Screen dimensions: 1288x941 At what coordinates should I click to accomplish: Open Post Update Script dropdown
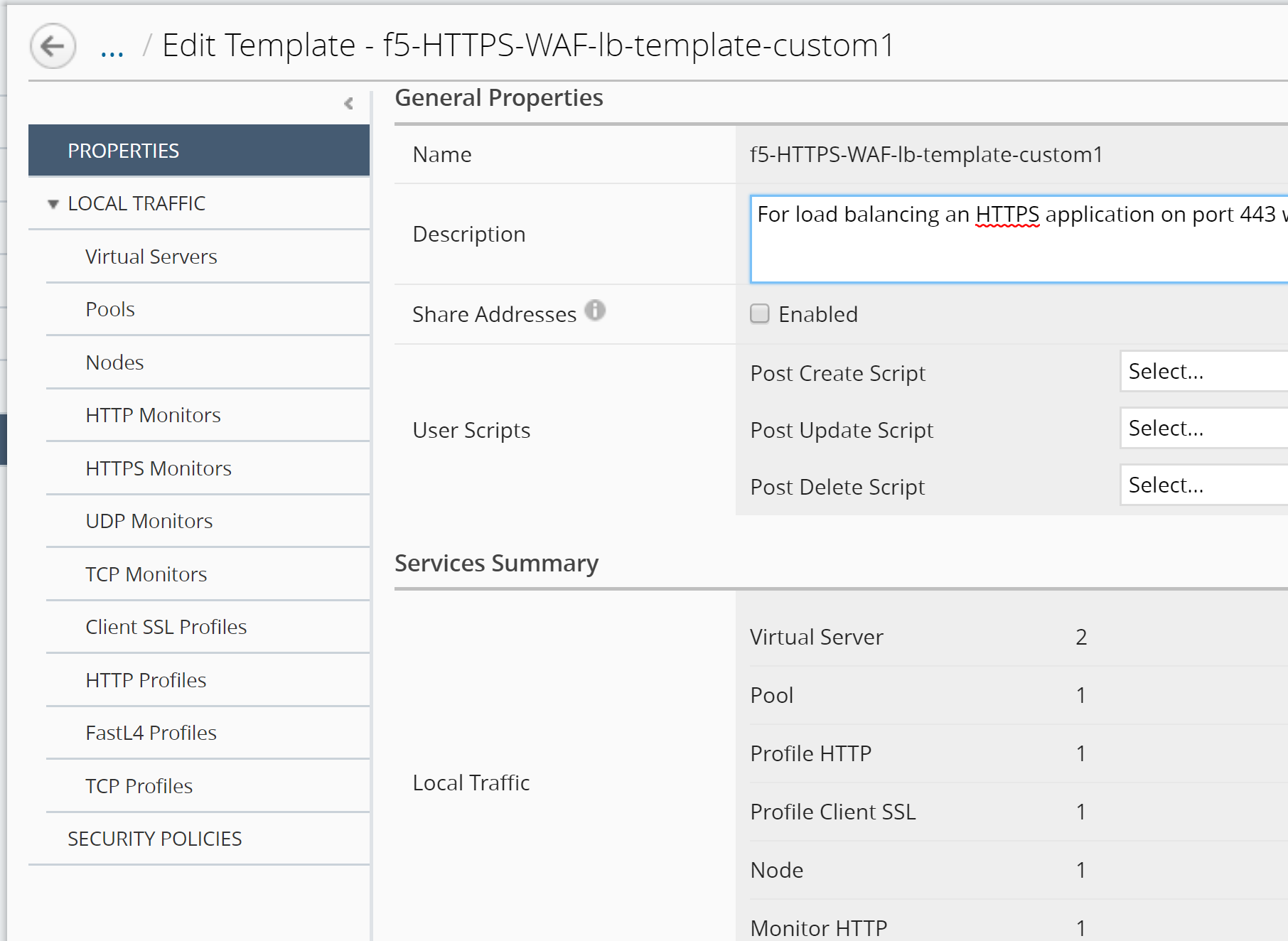point(1204,428)
